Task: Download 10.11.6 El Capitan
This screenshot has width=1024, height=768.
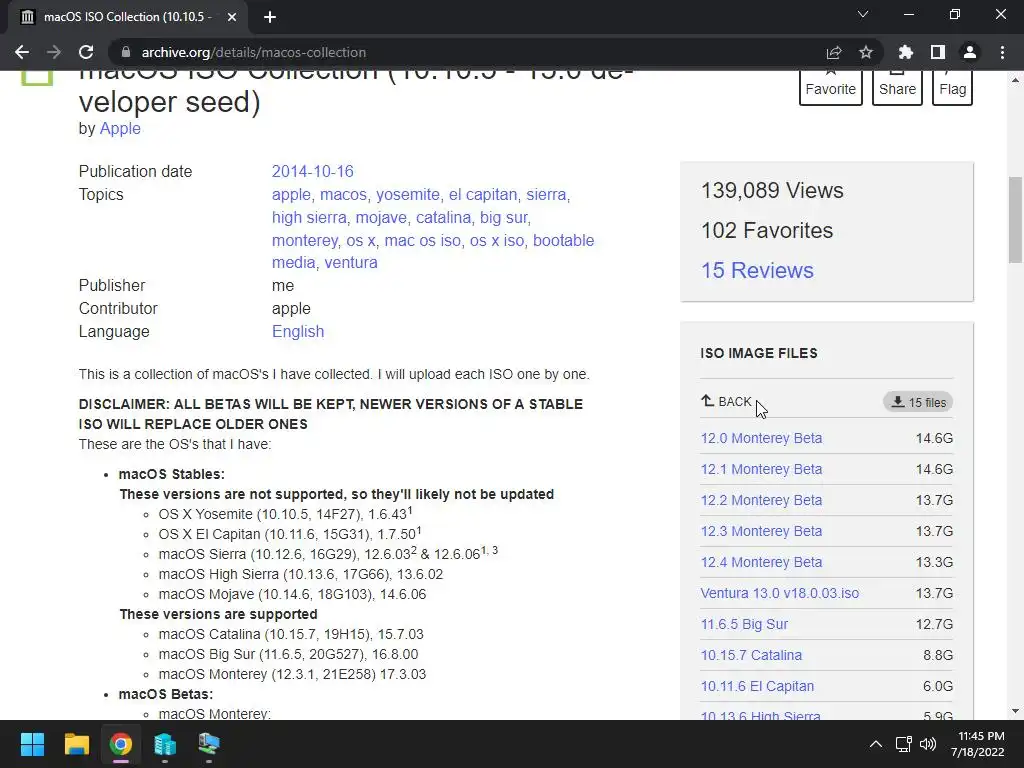Action: [758, 686]
